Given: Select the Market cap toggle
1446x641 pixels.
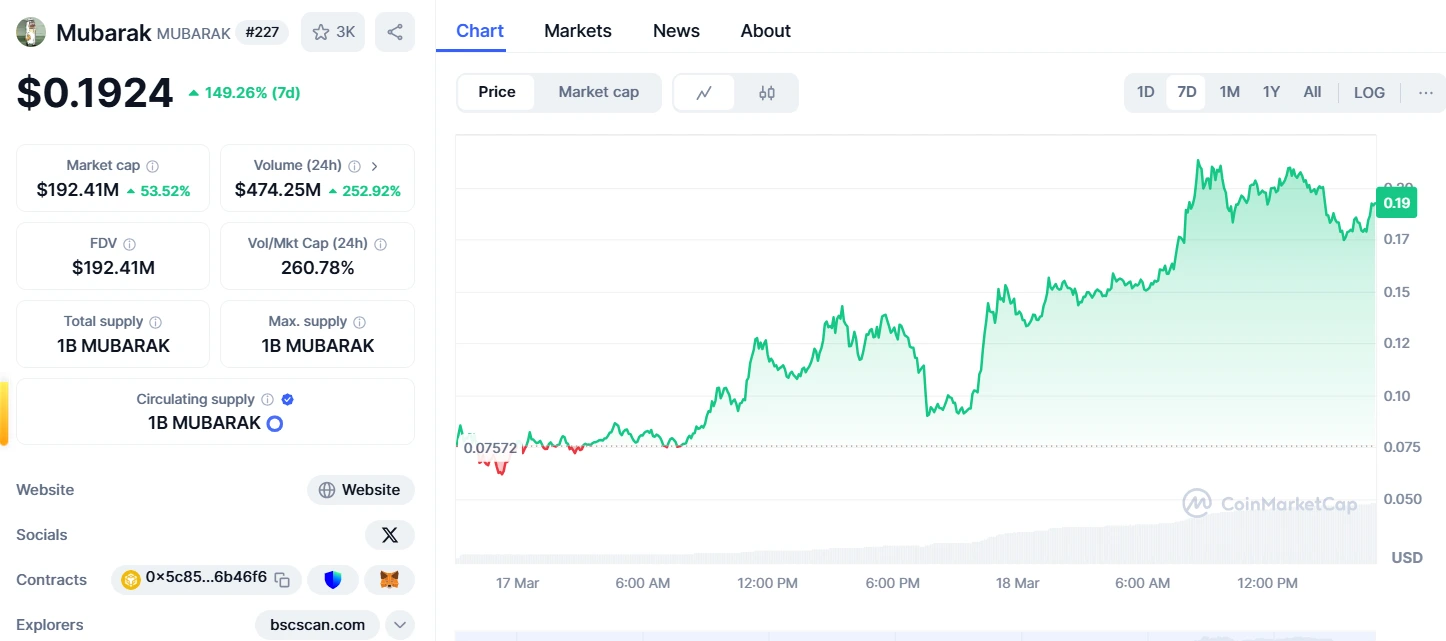Looking at the screenshot, I should coord(598,92).
